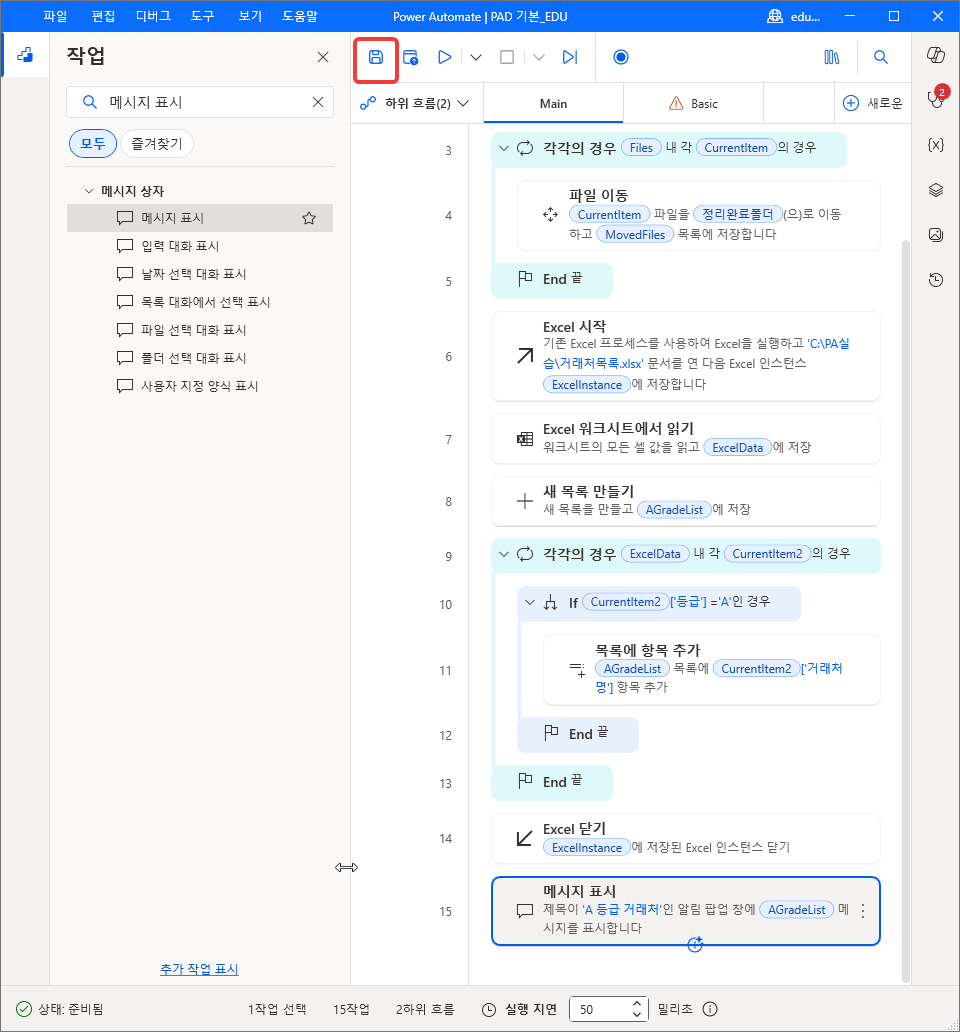Screen dimensions: 960x1032
Task: Click the Save As icon next to Save
Action: 411,57
